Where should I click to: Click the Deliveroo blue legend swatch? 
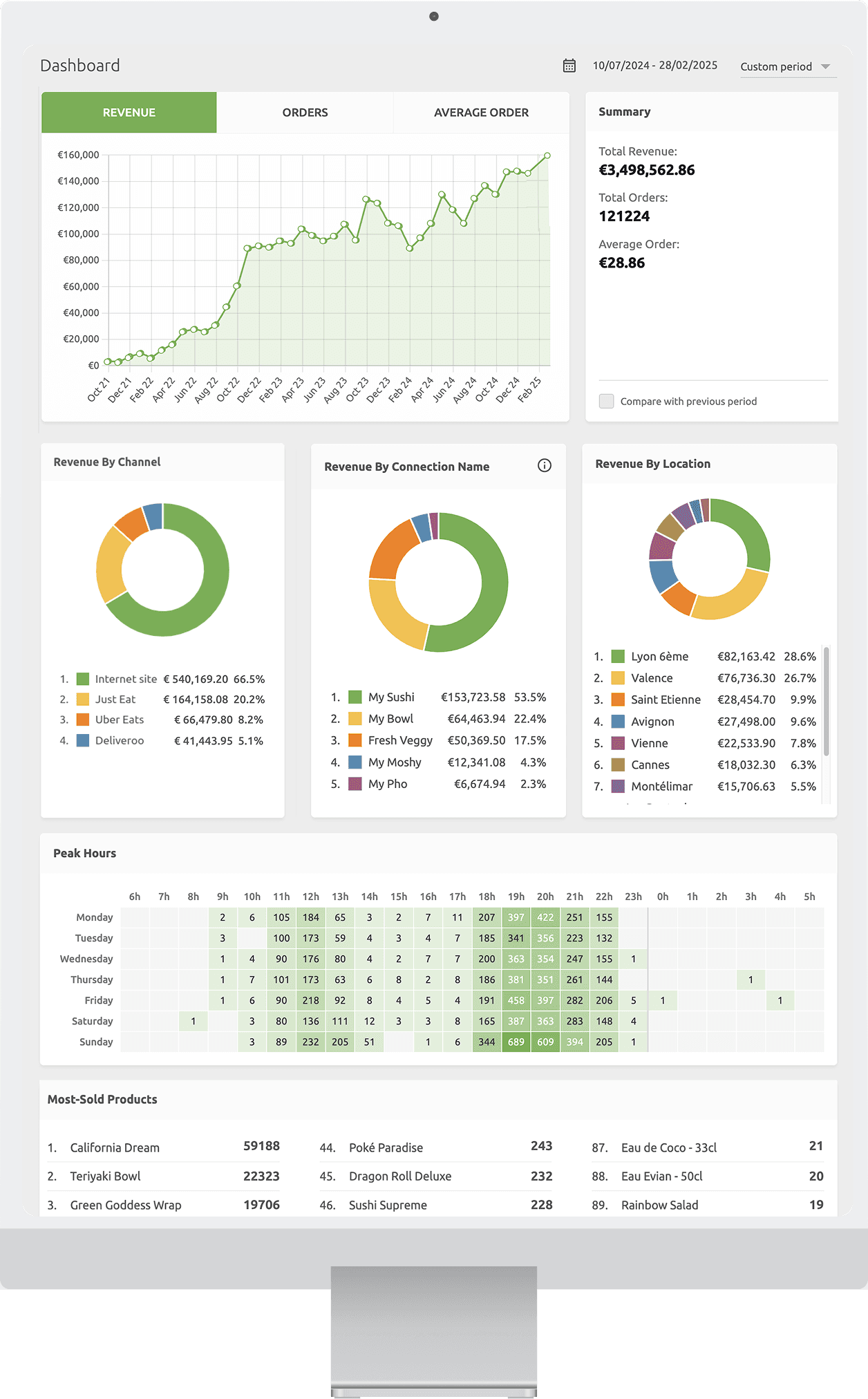[83, 740]
